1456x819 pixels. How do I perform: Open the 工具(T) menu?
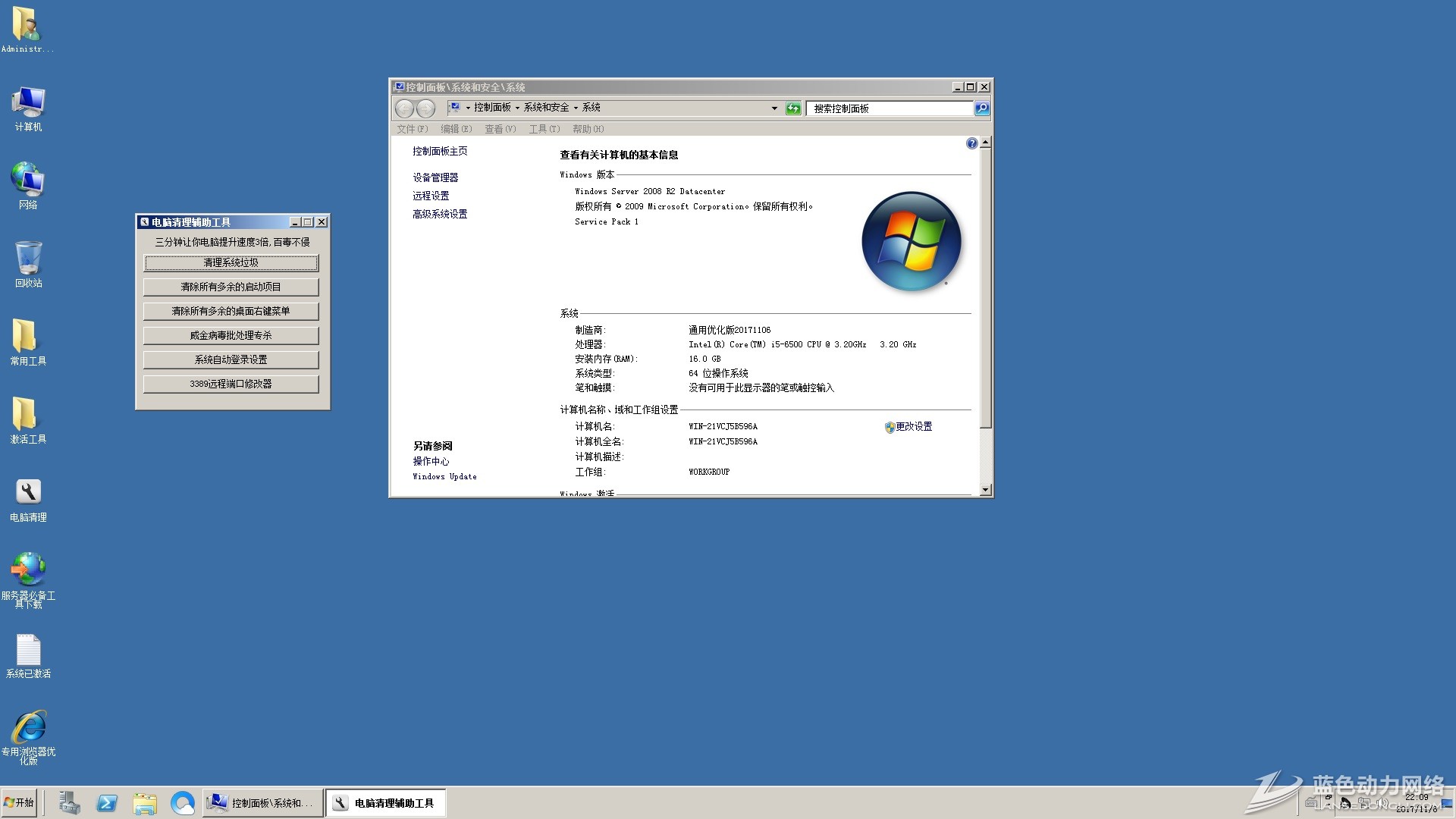pyautogui.click(x=544, y=129)
